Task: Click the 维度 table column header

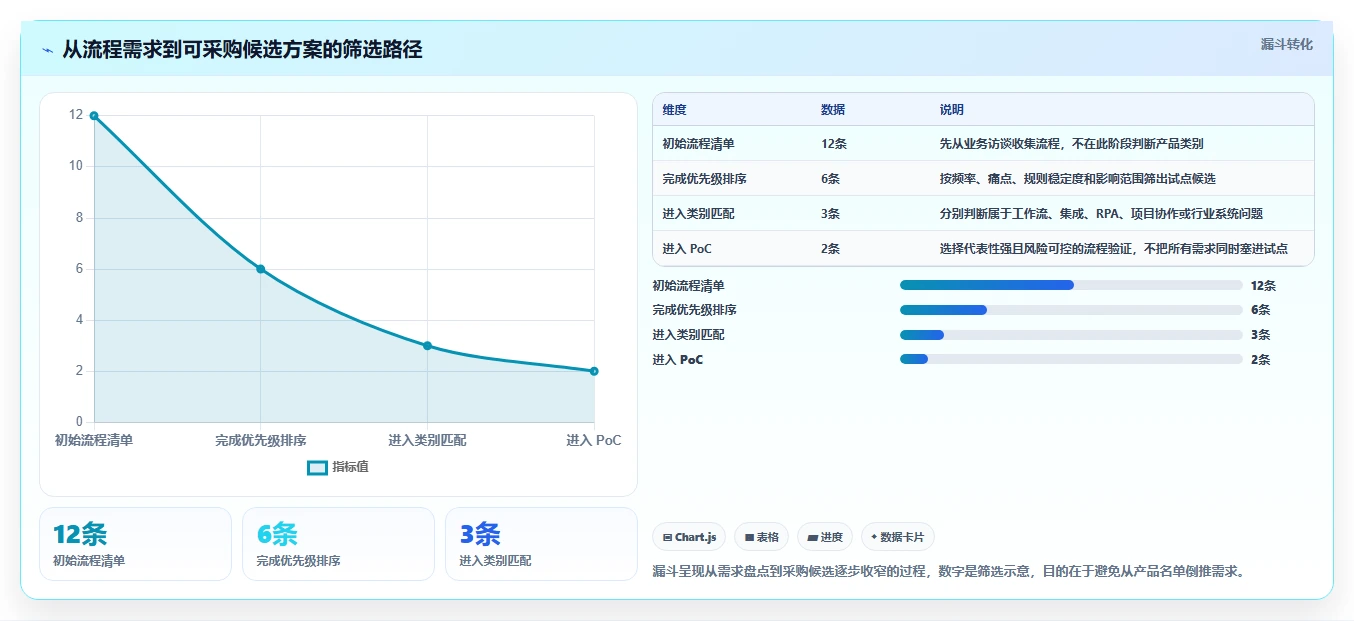Action: coord(675,110)
